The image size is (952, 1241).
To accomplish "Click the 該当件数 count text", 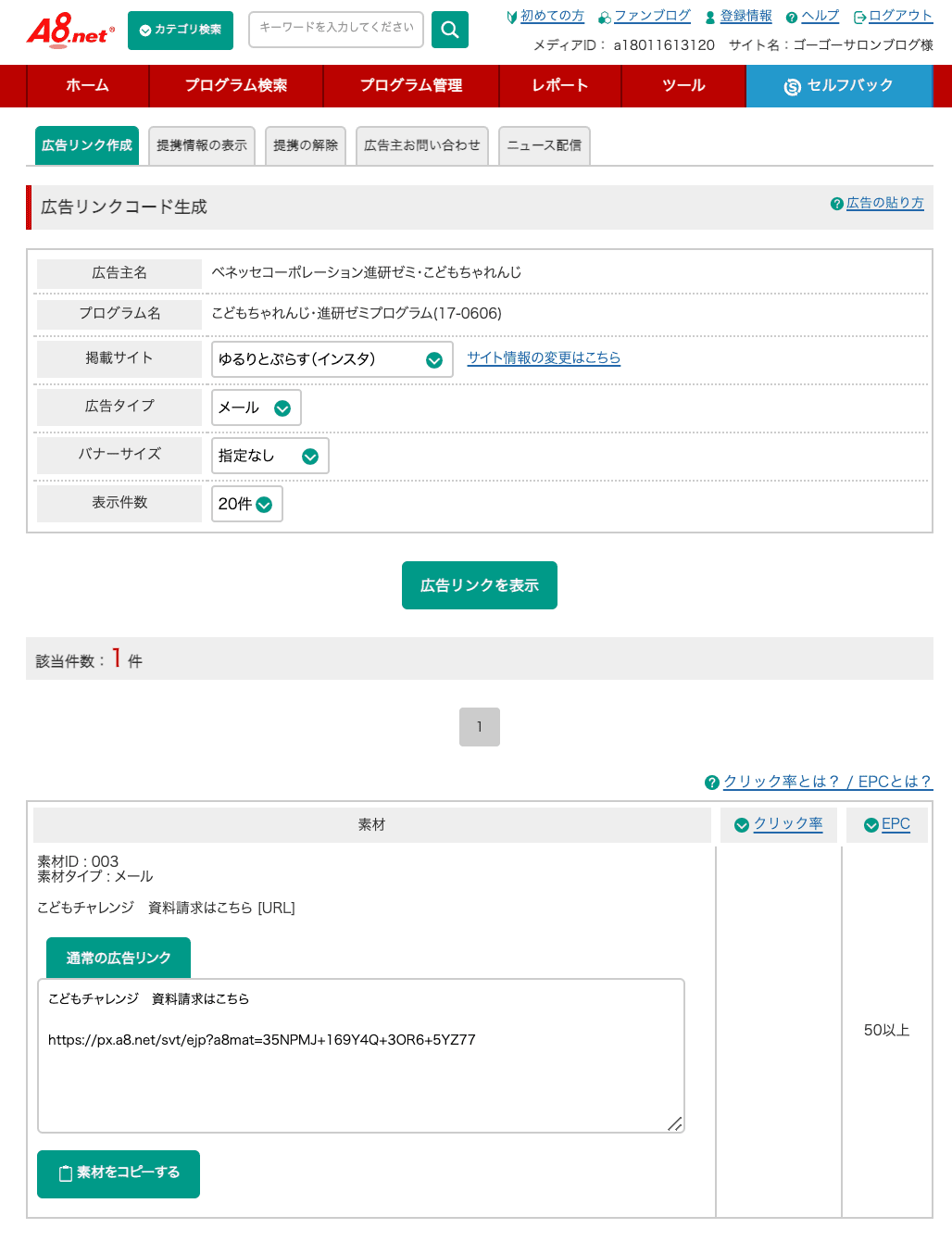I will [x=89, y=659].
